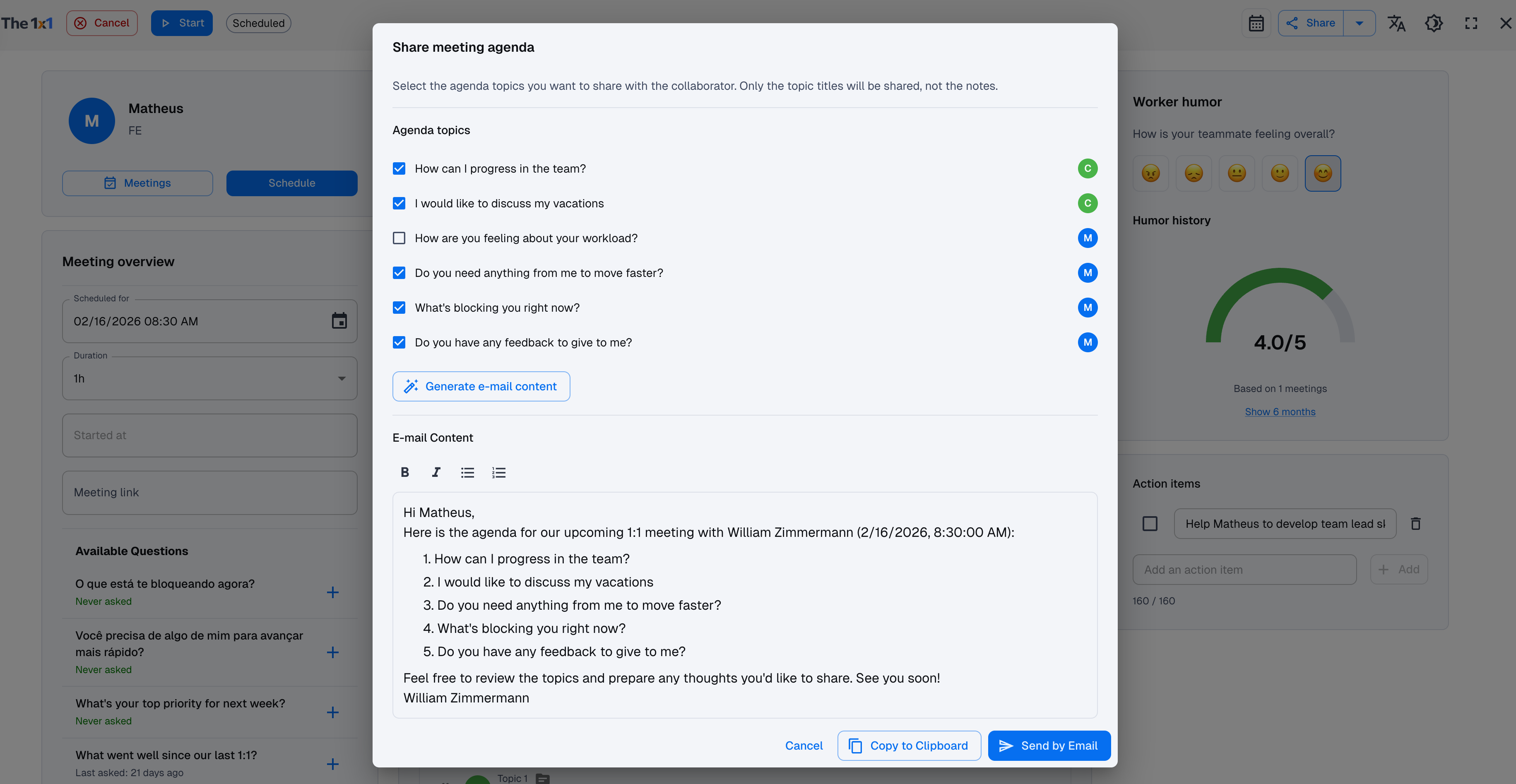The image size is (1516, 784).
Task: Delete the Help Matheus action item
Action: 1415,523
